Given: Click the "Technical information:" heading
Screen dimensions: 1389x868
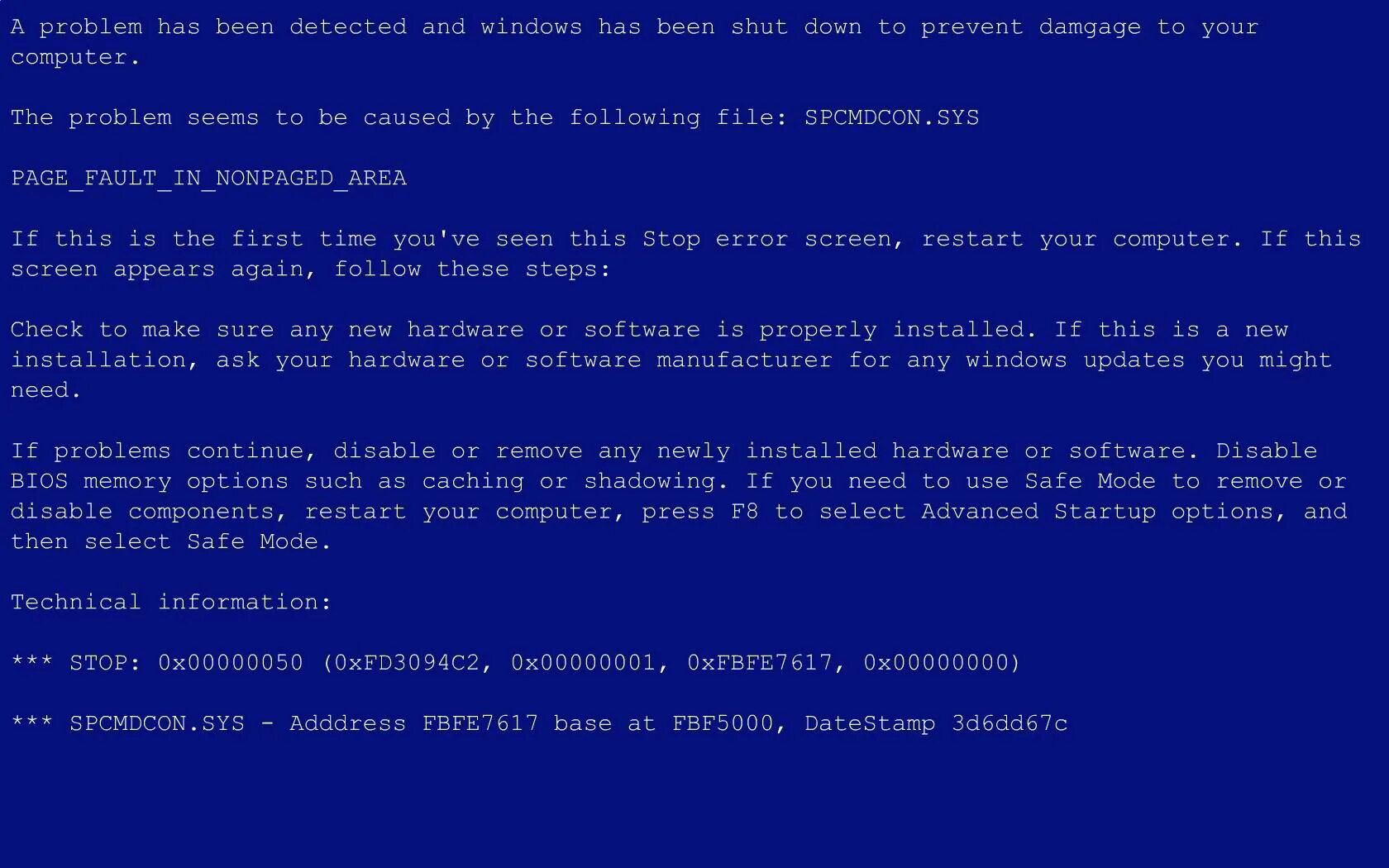Looking at the screenshot, I should coord(171,602).
